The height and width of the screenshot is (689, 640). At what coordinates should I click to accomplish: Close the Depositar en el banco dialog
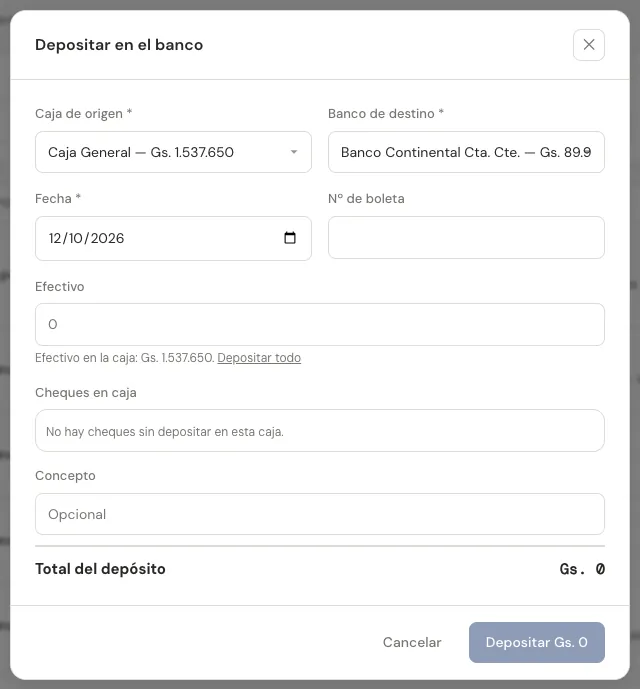pyautogui.click(x=589, y=45)
